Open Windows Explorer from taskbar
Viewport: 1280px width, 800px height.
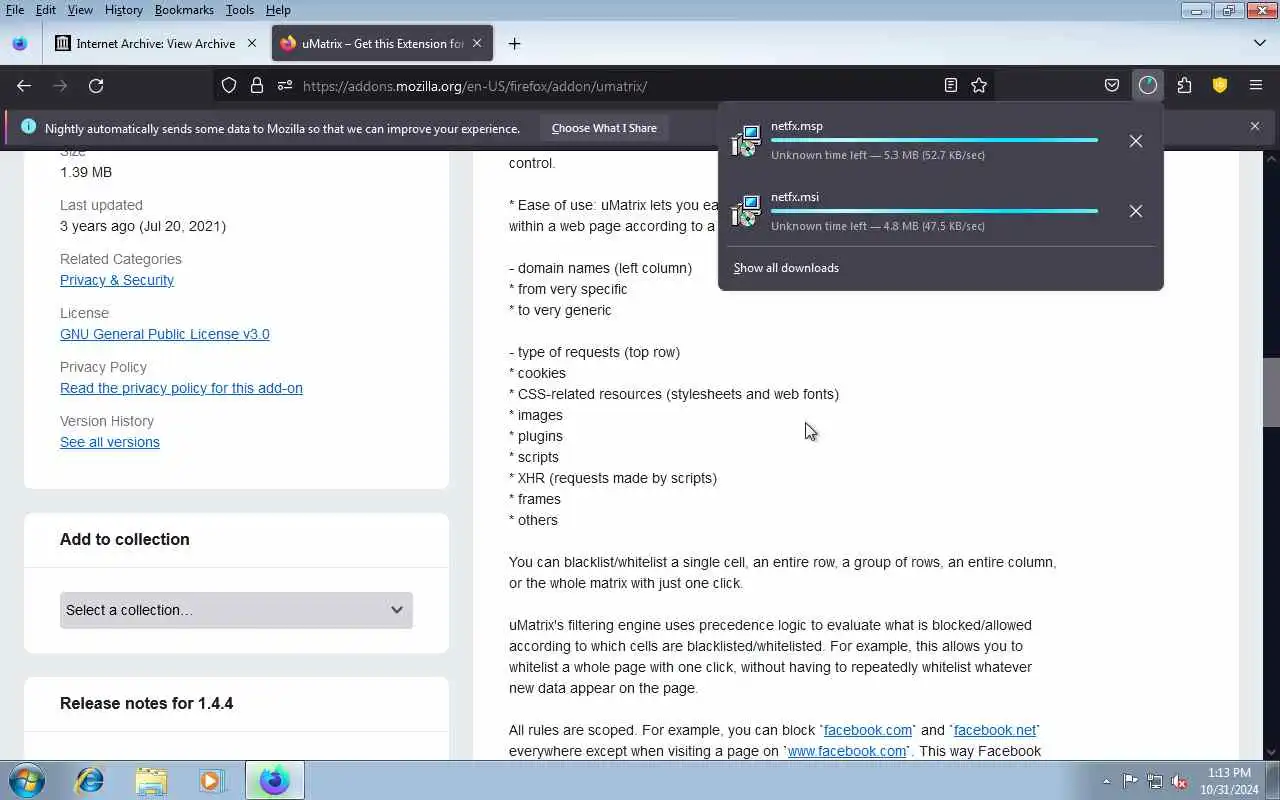[x=151, y=780]
